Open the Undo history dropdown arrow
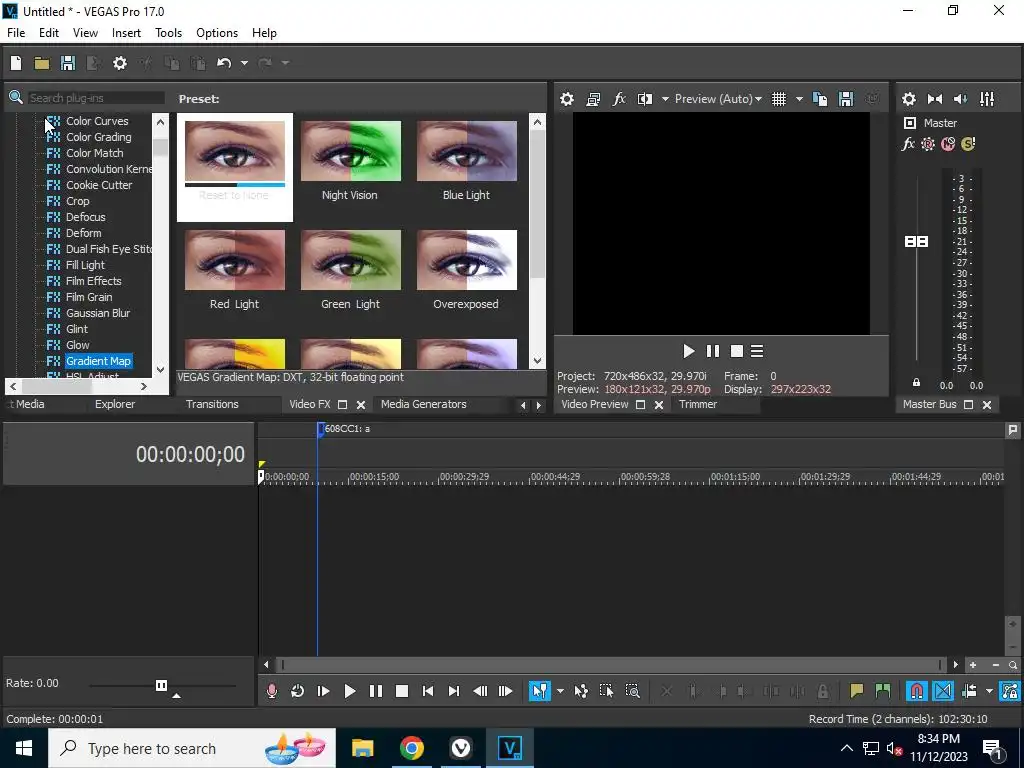This screenshot has width=1024, height=768. [244, 63]
